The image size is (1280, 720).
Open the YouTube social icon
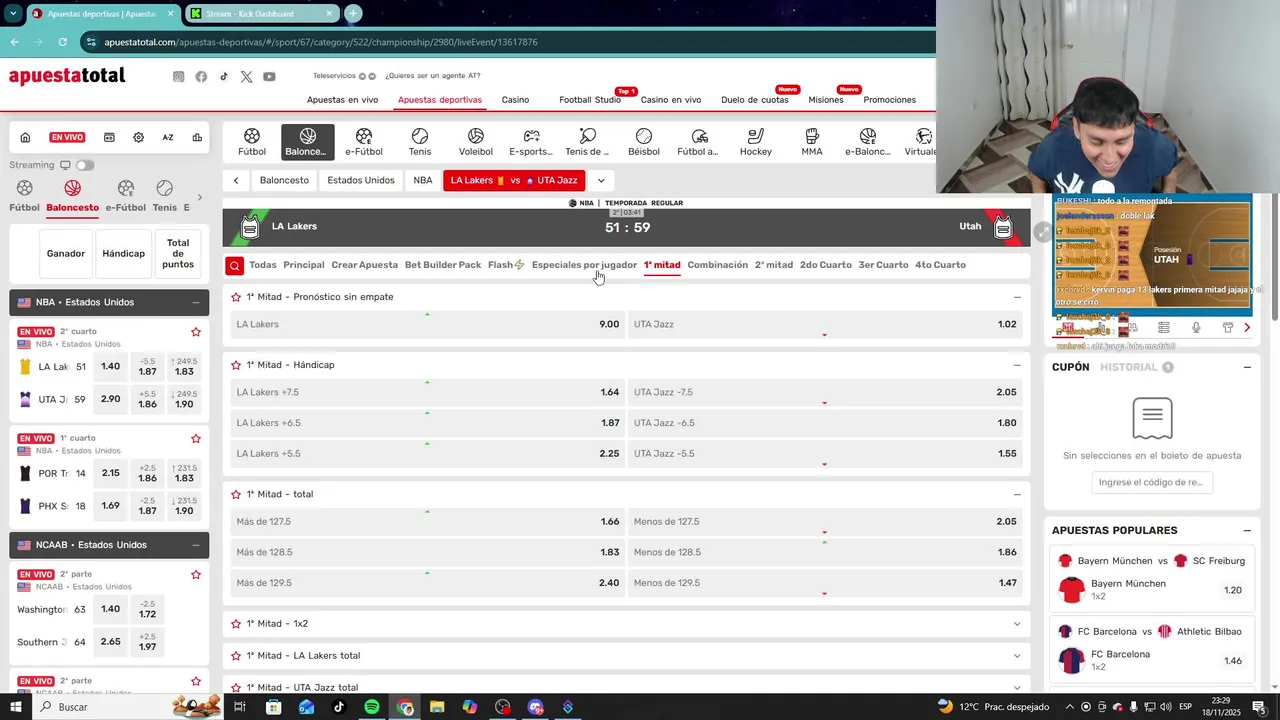point(269,77)
